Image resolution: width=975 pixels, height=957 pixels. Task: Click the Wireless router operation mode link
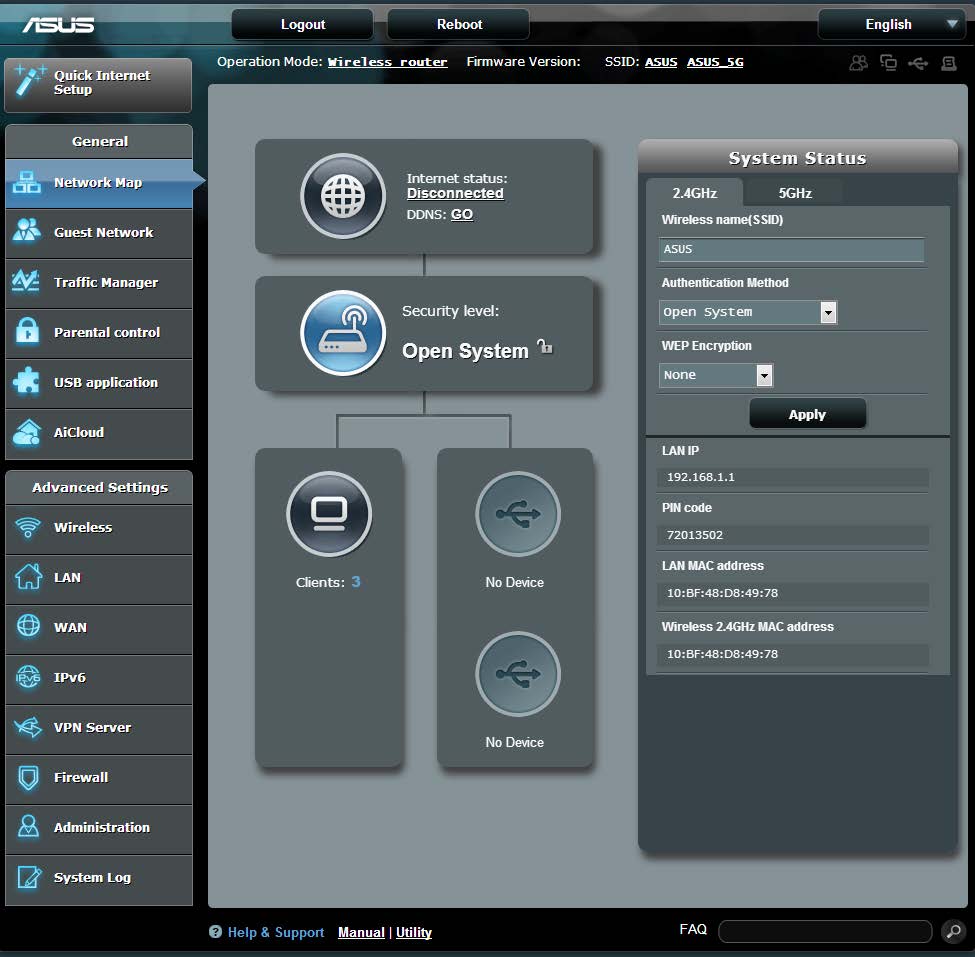click(x=387, y=62)
